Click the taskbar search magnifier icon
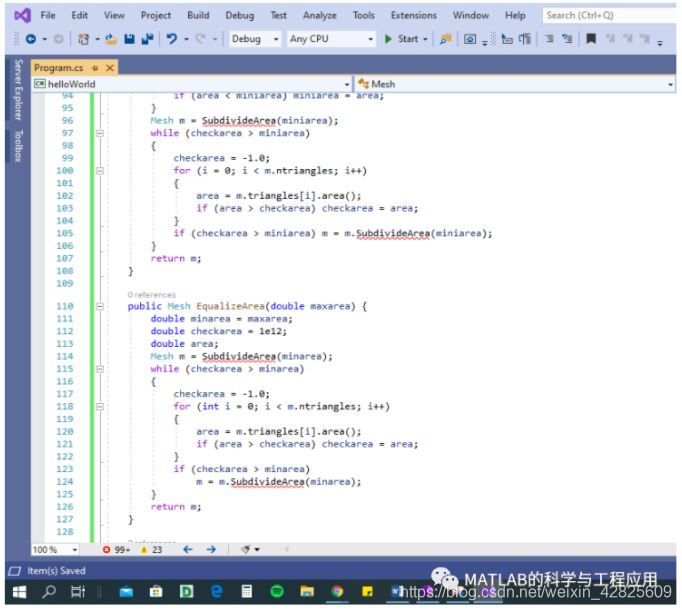The width and height of the screenshot is (682, 611). coord(49,592)
